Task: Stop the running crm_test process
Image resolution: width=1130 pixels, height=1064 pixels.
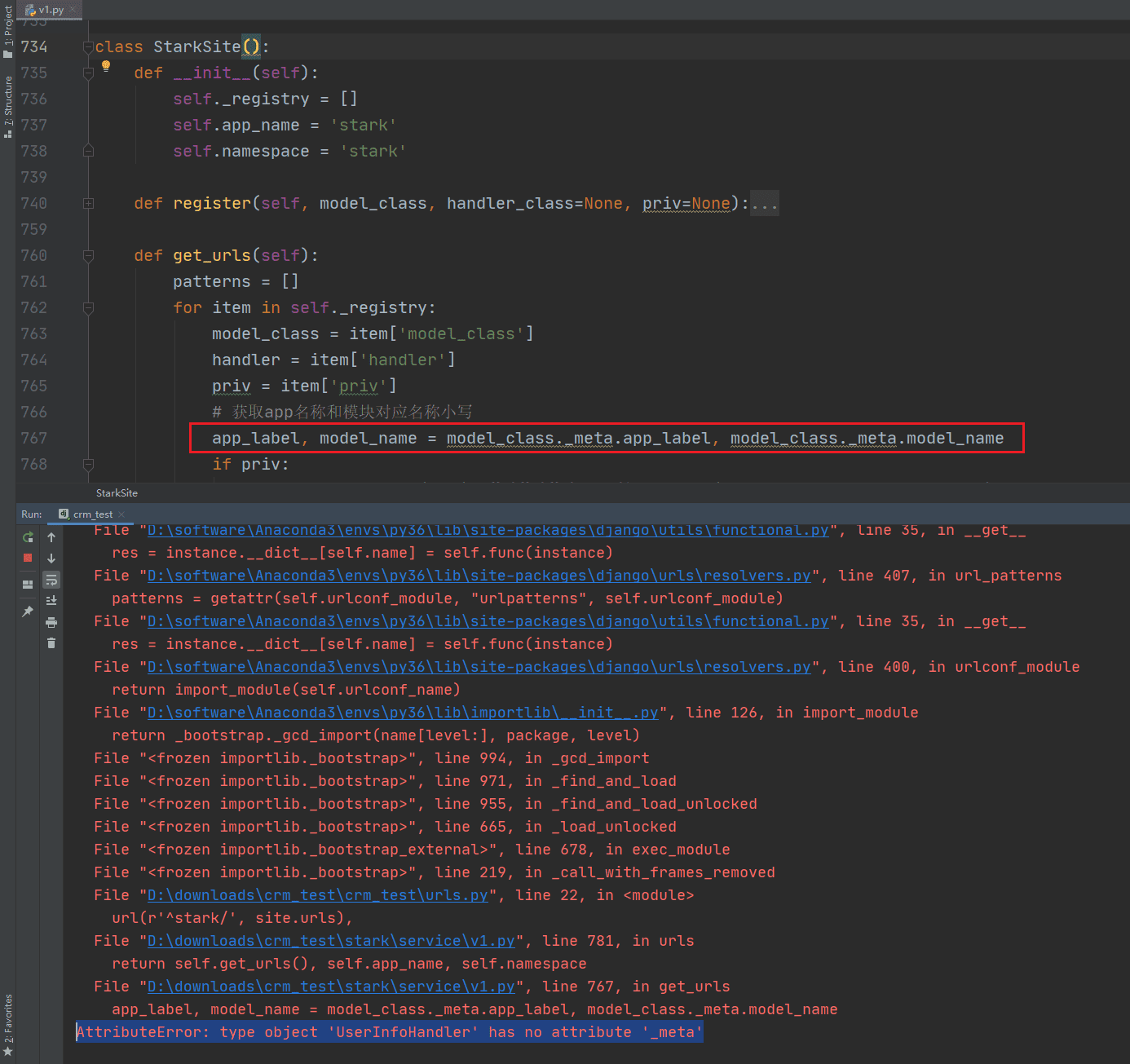Action: [28, 558]
